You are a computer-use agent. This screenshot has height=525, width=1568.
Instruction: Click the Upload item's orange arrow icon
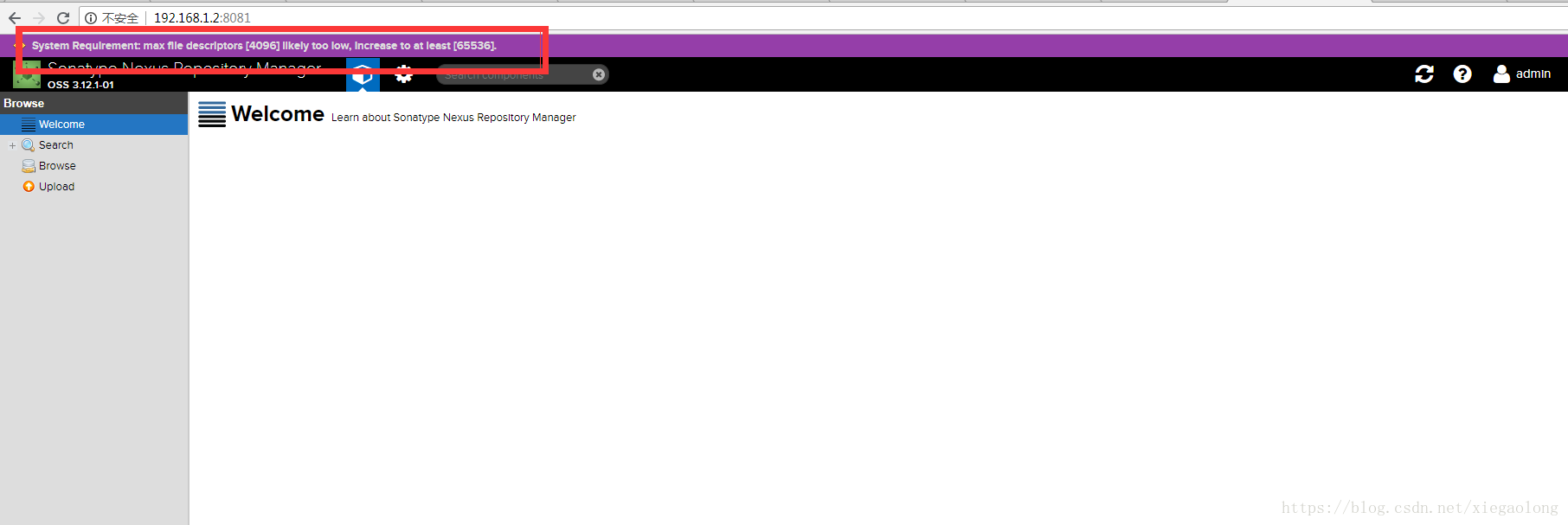coord(29,187)
